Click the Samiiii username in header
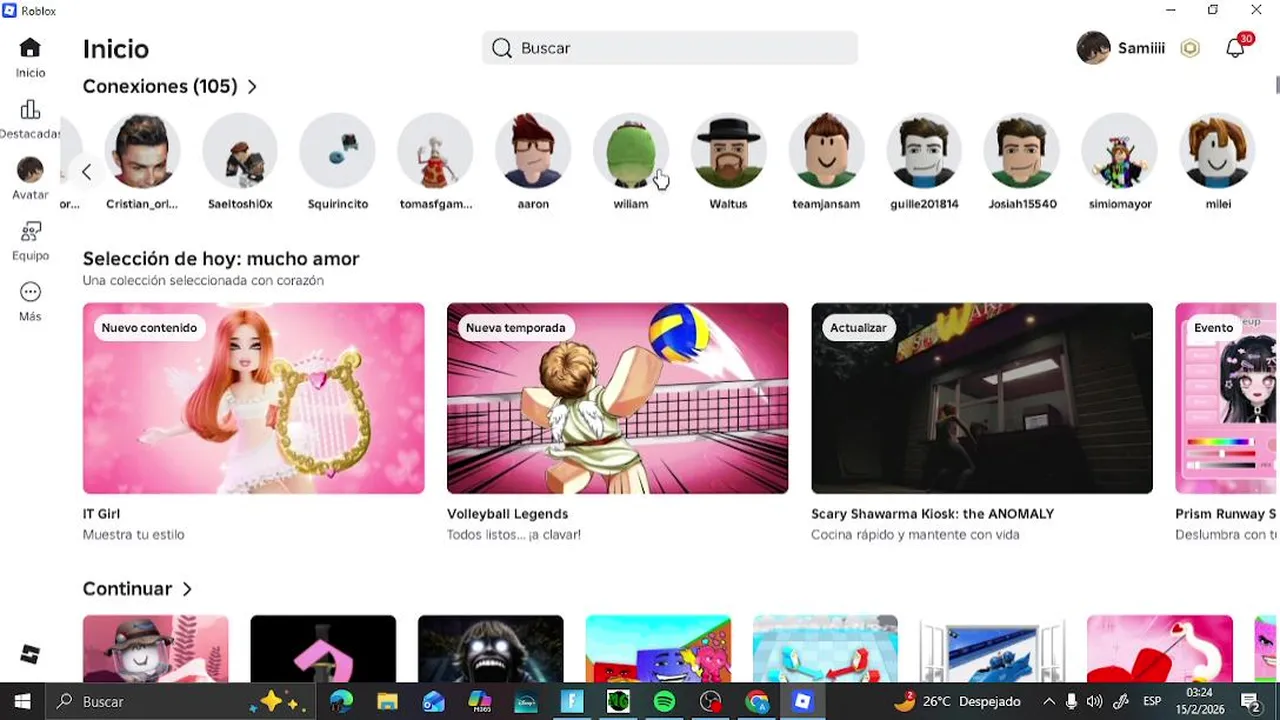 pos(1141,48)
